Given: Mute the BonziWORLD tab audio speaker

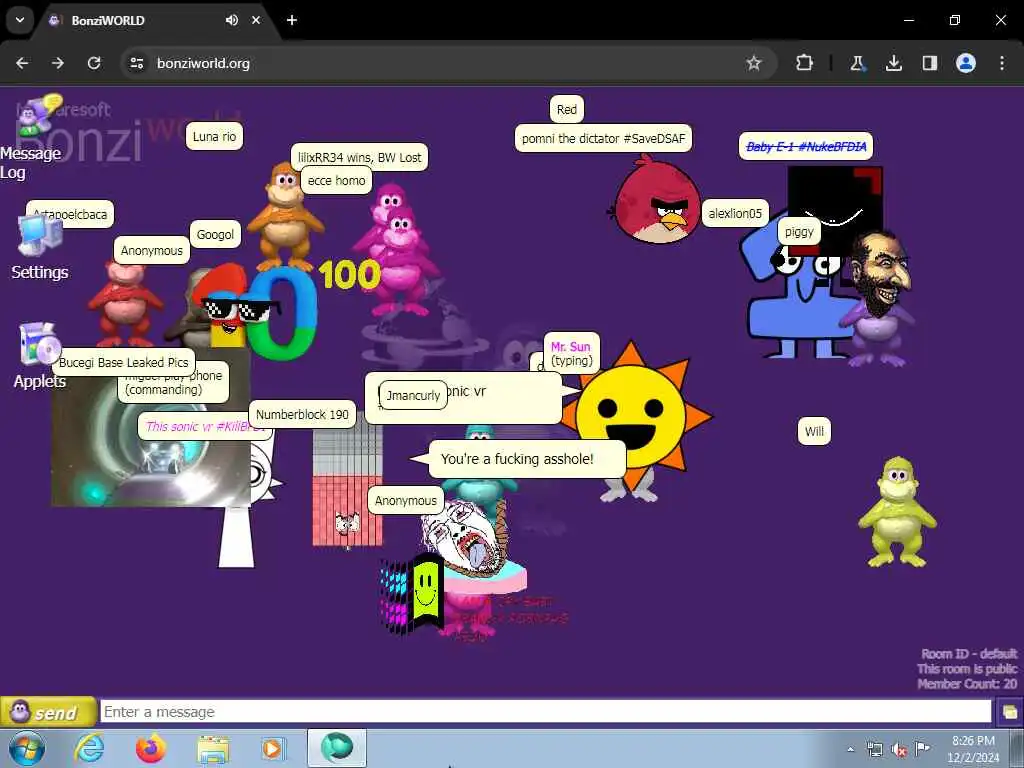Looking at the screenshot, I should click(x=231, y=20).
